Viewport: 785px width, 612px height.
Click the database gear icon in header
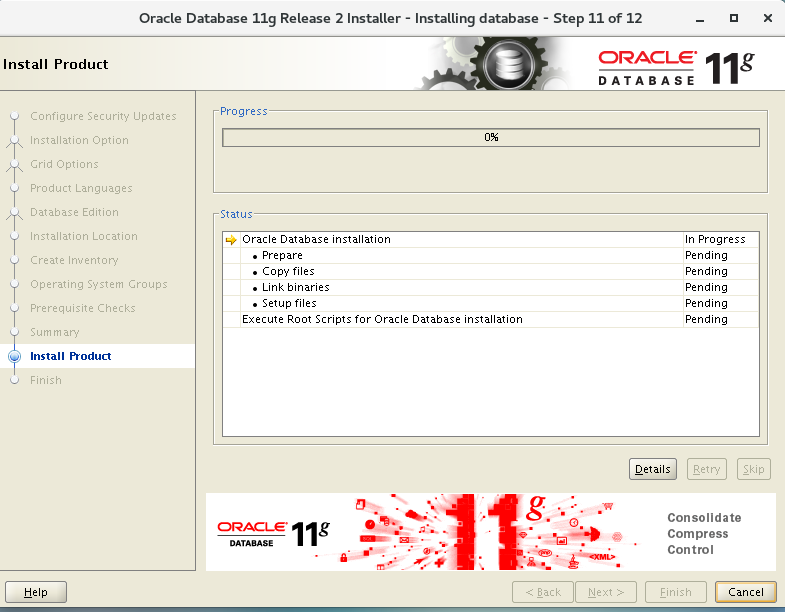(x=508, y=64)
